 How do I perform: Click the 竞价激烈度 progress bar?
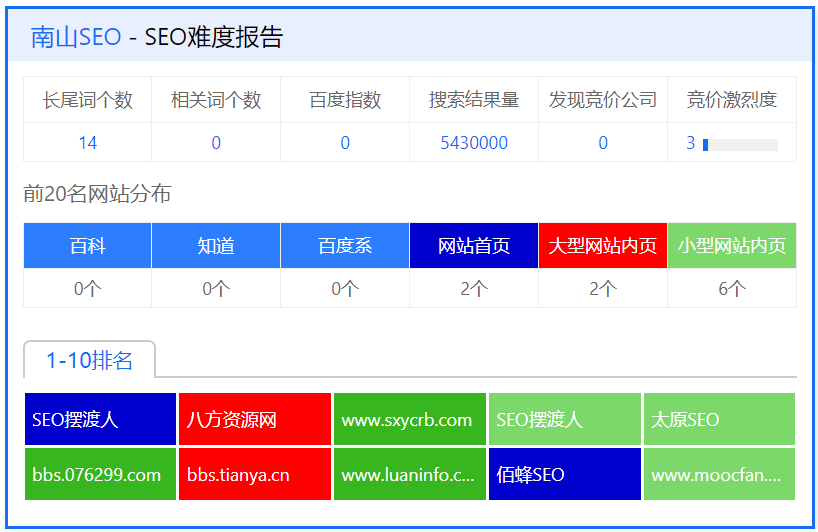(x=740, y=145)
